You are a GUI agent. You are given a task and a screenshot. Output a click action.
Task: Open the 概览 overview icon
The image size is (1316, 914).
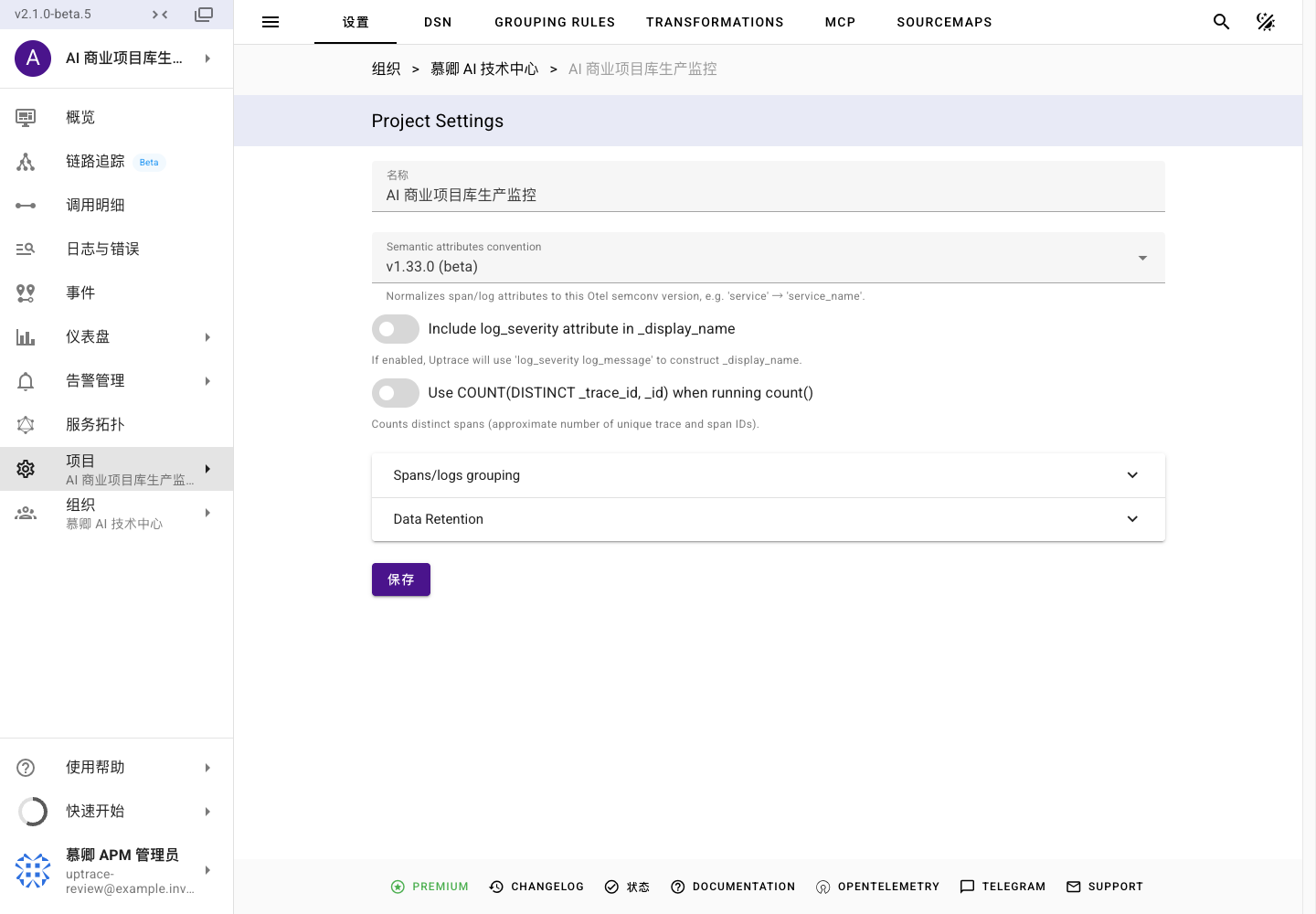click(26, 117)
